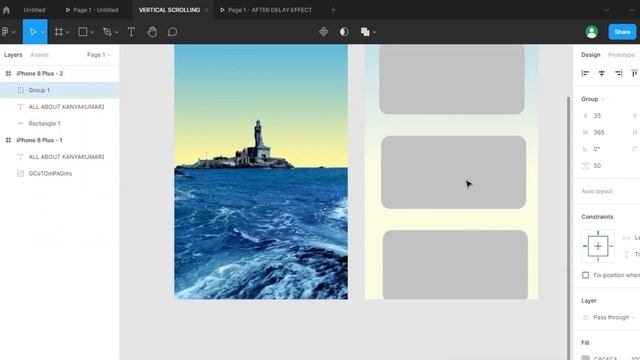Click the group icon beside Group 1
This screenshot has width=640, height=360.
tap(20, 90)
